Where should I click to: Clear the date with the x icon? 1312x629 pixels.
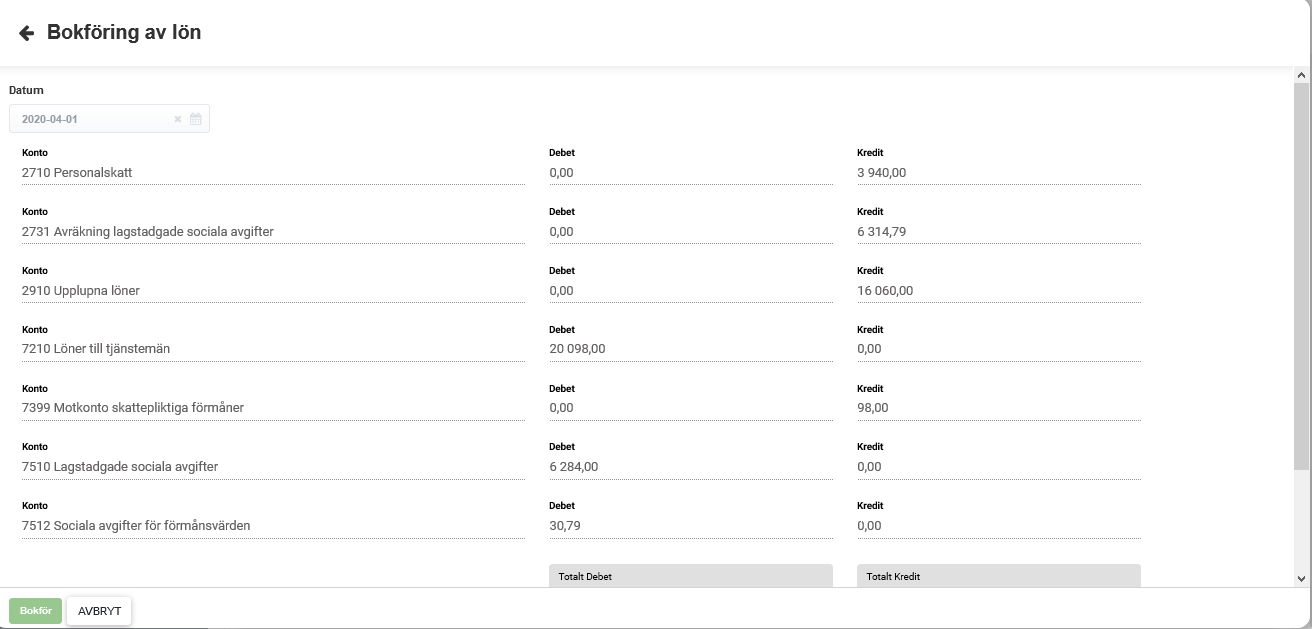[x=178, y=119]
